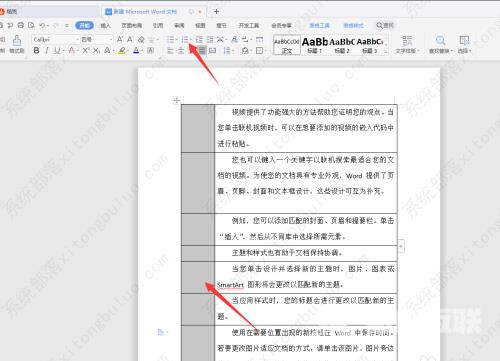Select the 正文 normal style

(287, 45)
